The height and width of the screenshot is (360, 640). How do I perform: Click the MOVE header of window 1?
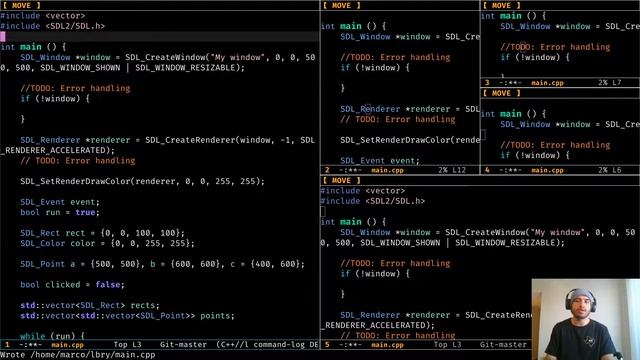pyautogui.click(x=22, y=5)
